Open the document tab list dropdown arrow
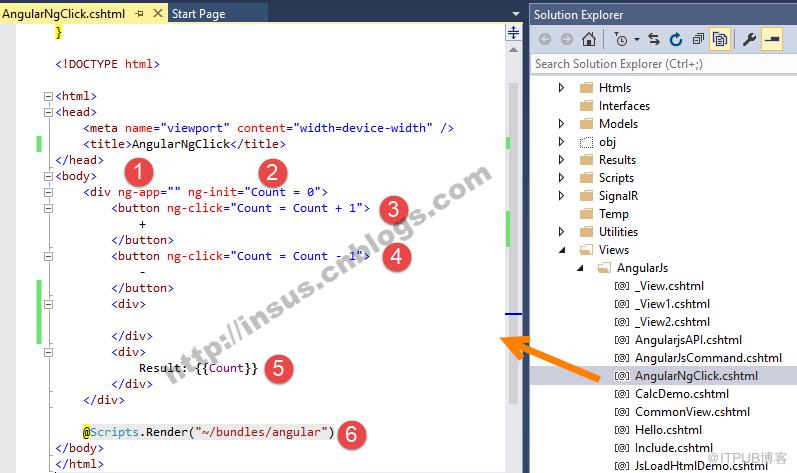 coord(516,14)
